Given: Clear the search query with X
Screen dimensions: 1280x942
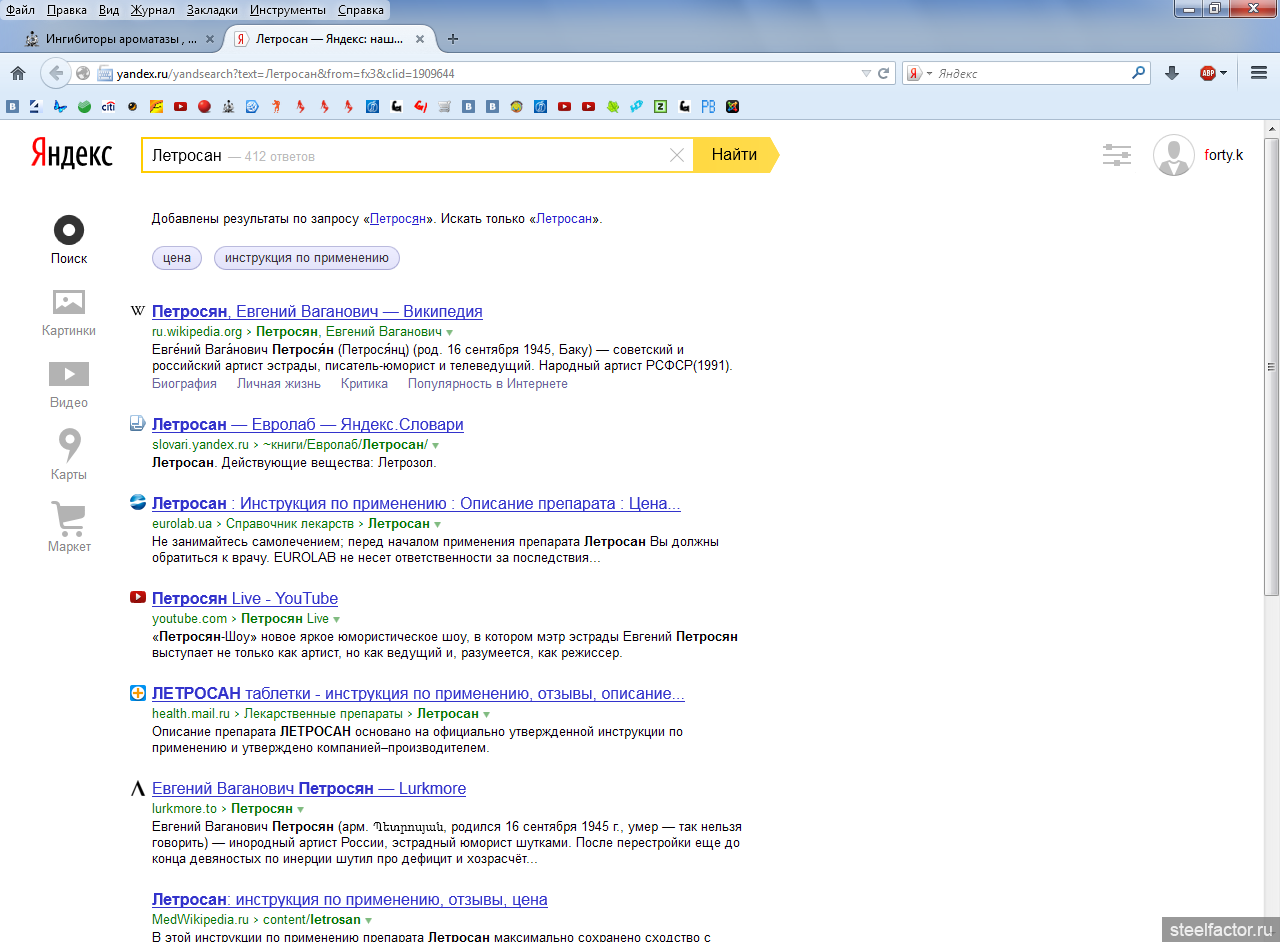Looking at the screenshot, I should 677,155.
